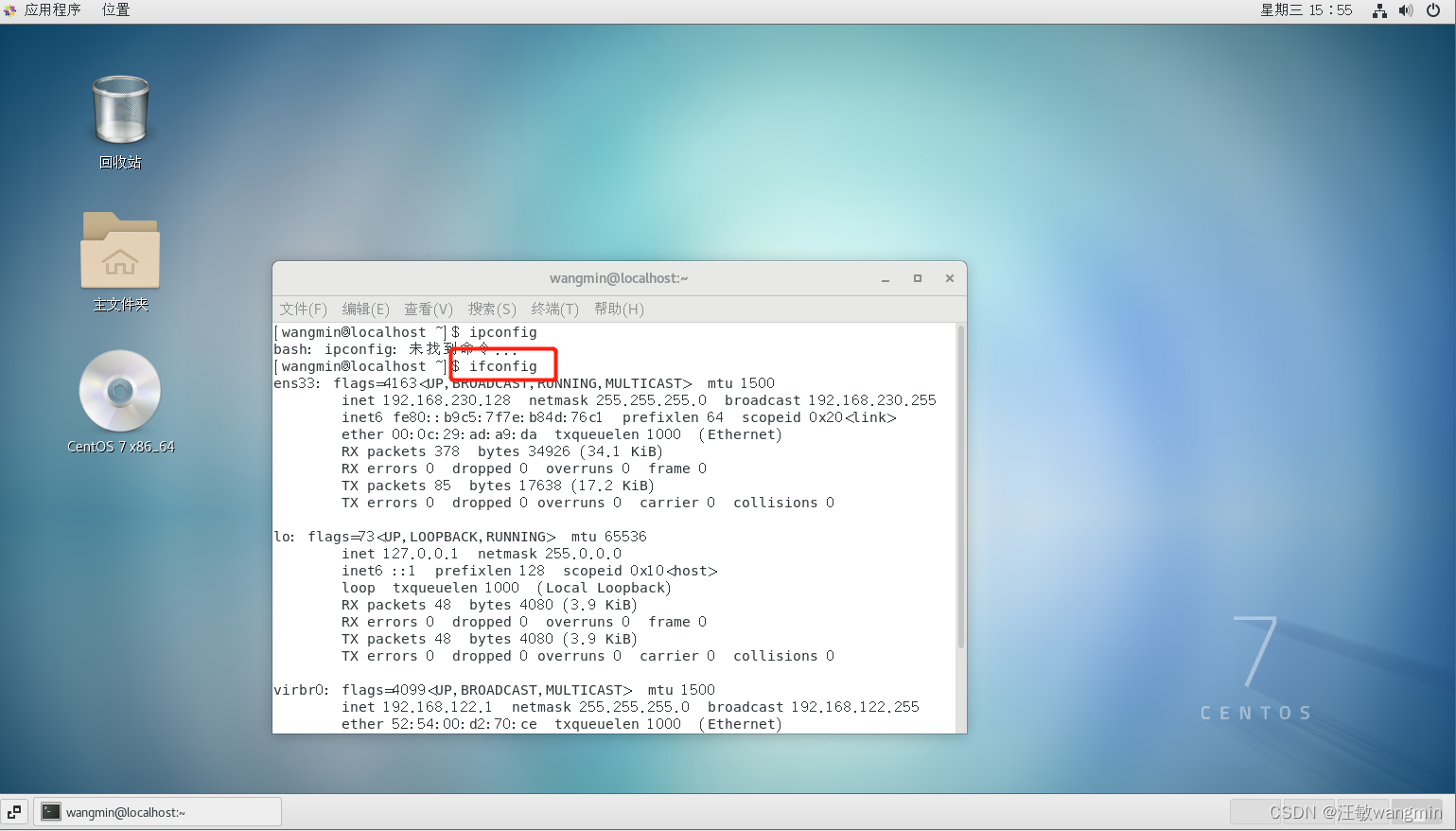
Task: Open the 编辑(E) menu in terminal
Action: pyautogui.click(x=365, y=309)
